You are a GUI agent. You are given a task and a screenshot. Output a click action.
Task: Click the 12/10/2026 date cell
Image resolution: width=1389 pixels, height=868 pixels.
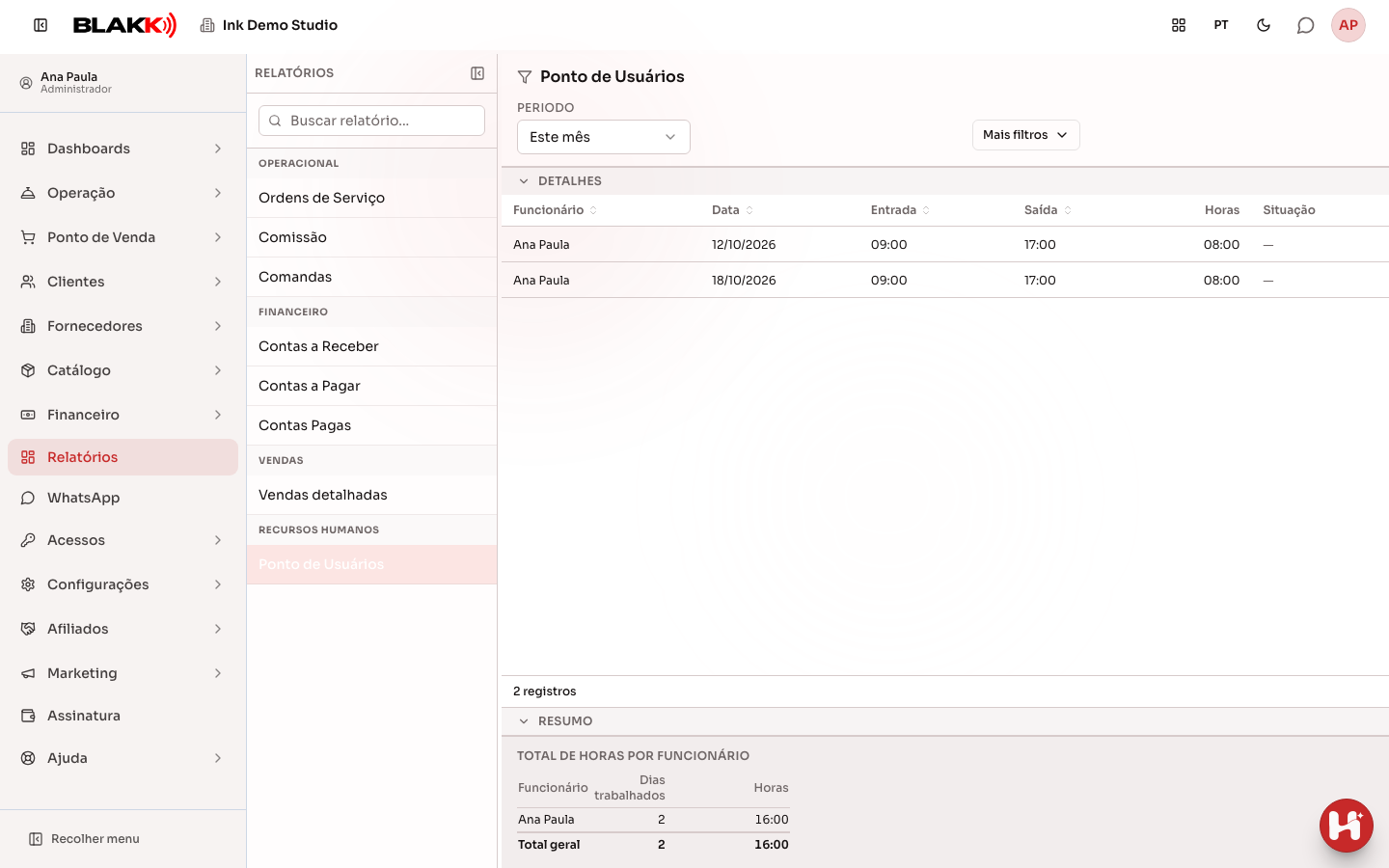(744, 245)
